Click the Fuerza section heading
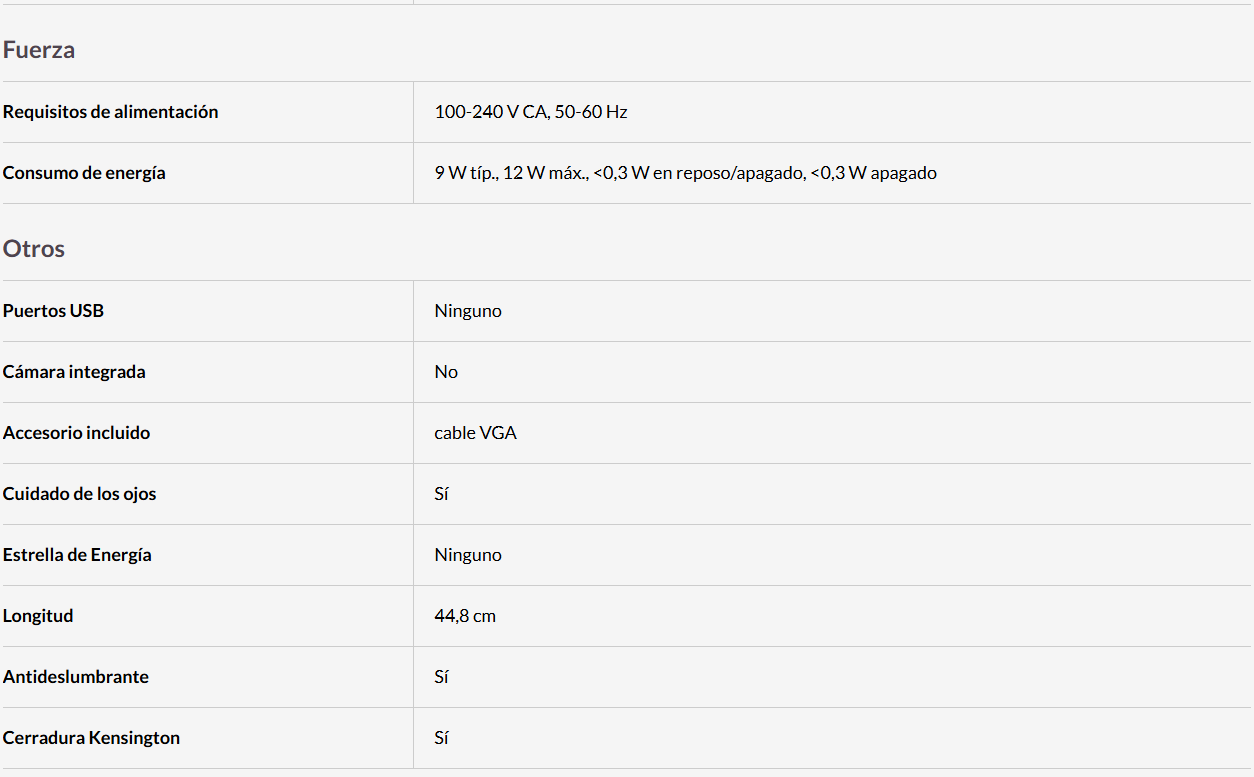The image size is (1254, 777). point(39,50)
